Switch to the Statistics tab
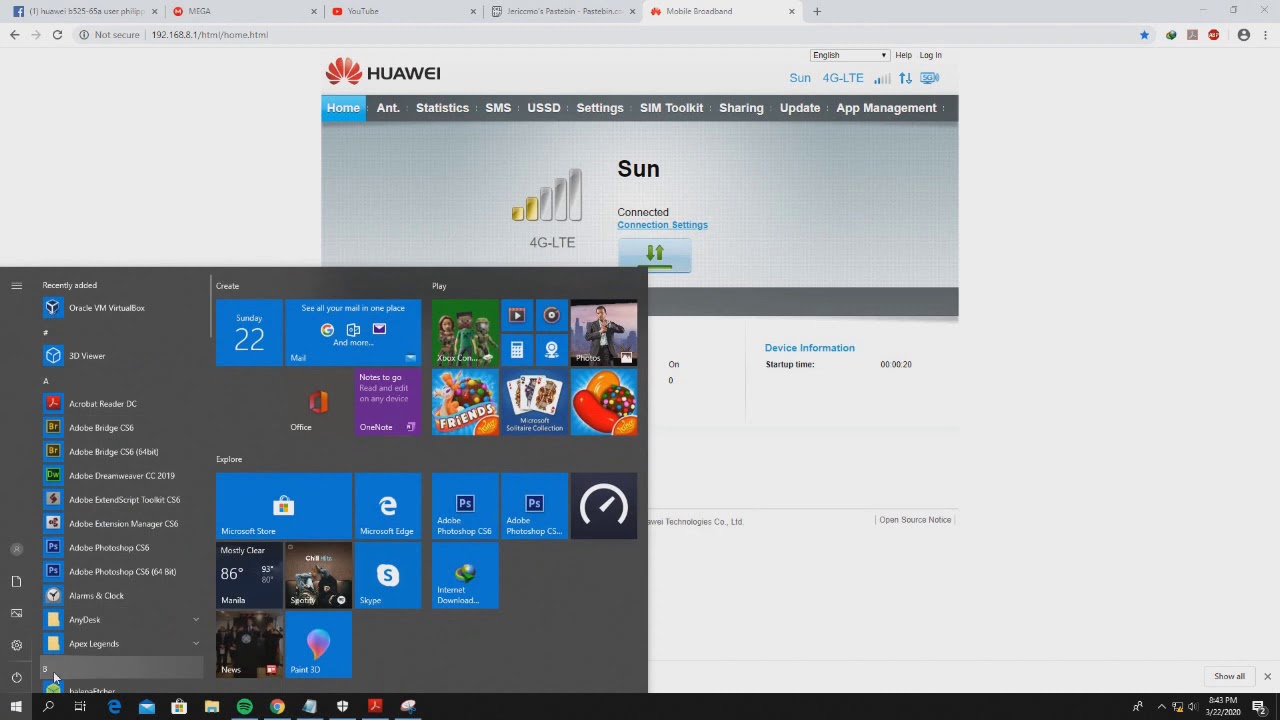 coord(442,108)
